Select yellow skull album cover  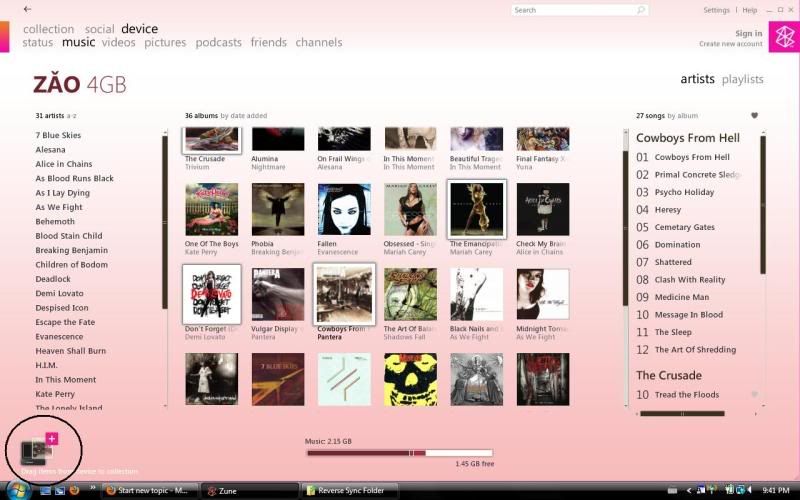tap(410, 379)
